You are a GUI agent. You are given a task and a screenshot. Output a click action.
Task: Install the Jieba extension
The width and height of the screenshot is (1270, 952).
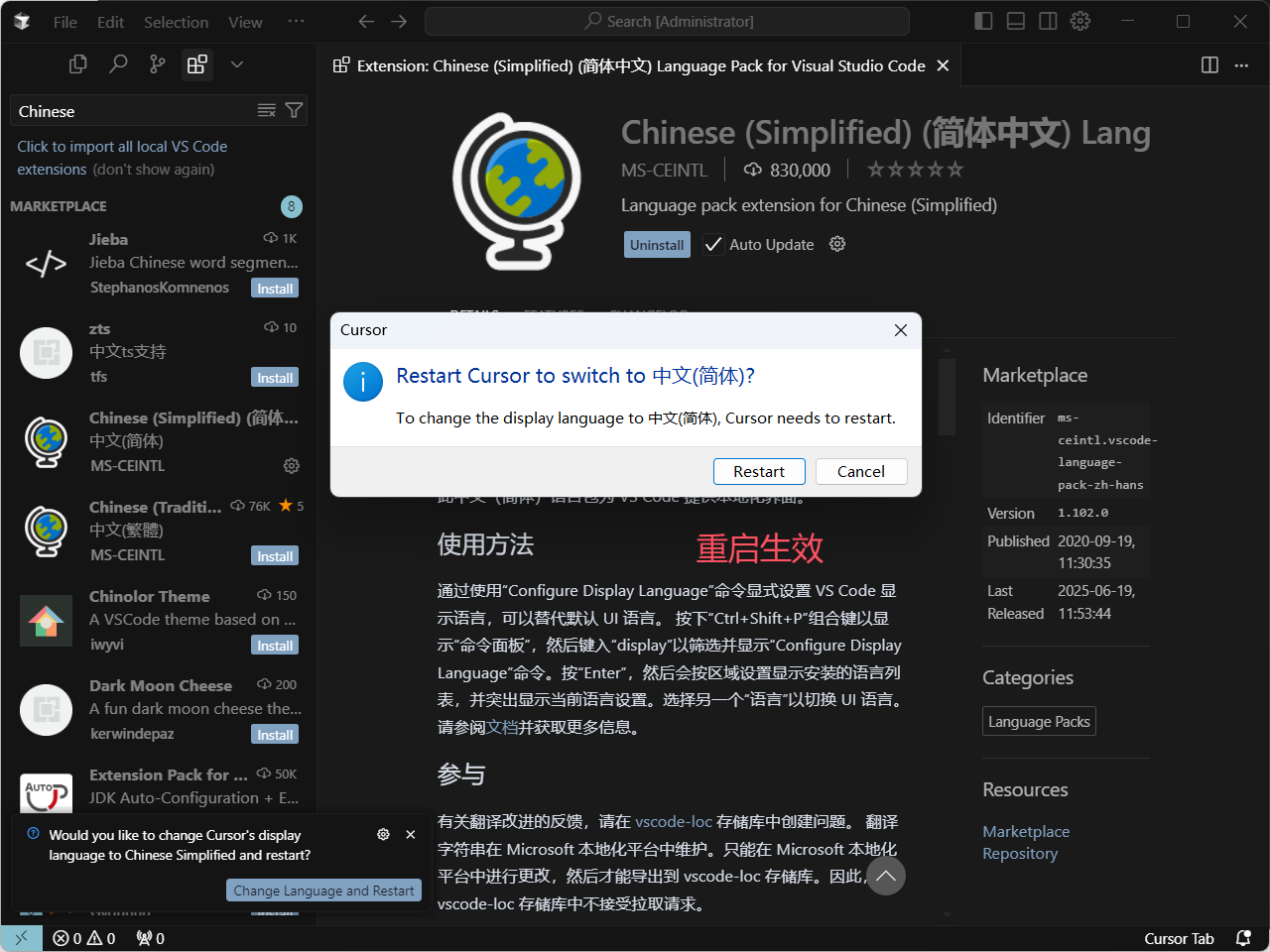click(275, 289)
